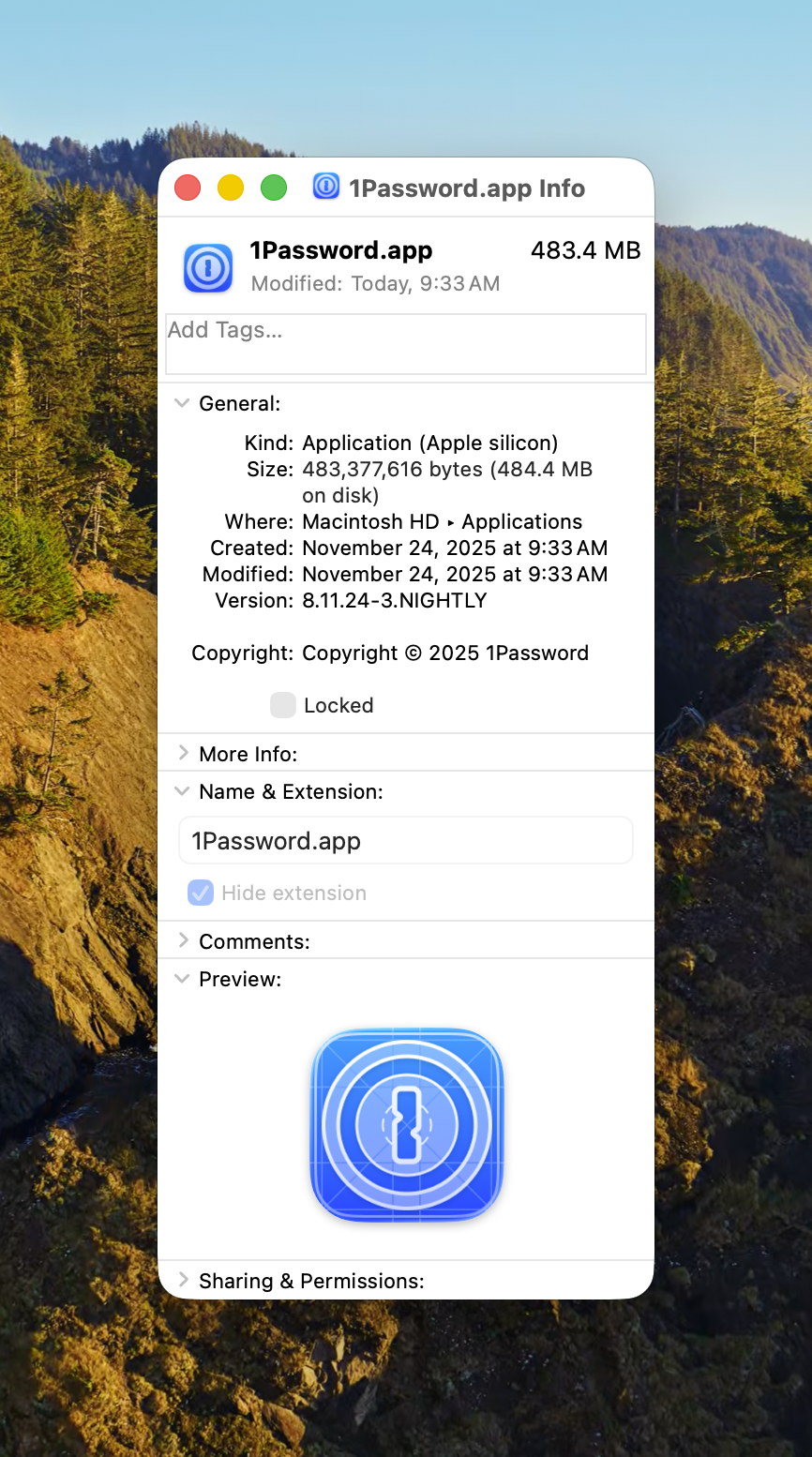Expand the Sharing & Permissions section
812x1457 pixels.
point(183,1280)
